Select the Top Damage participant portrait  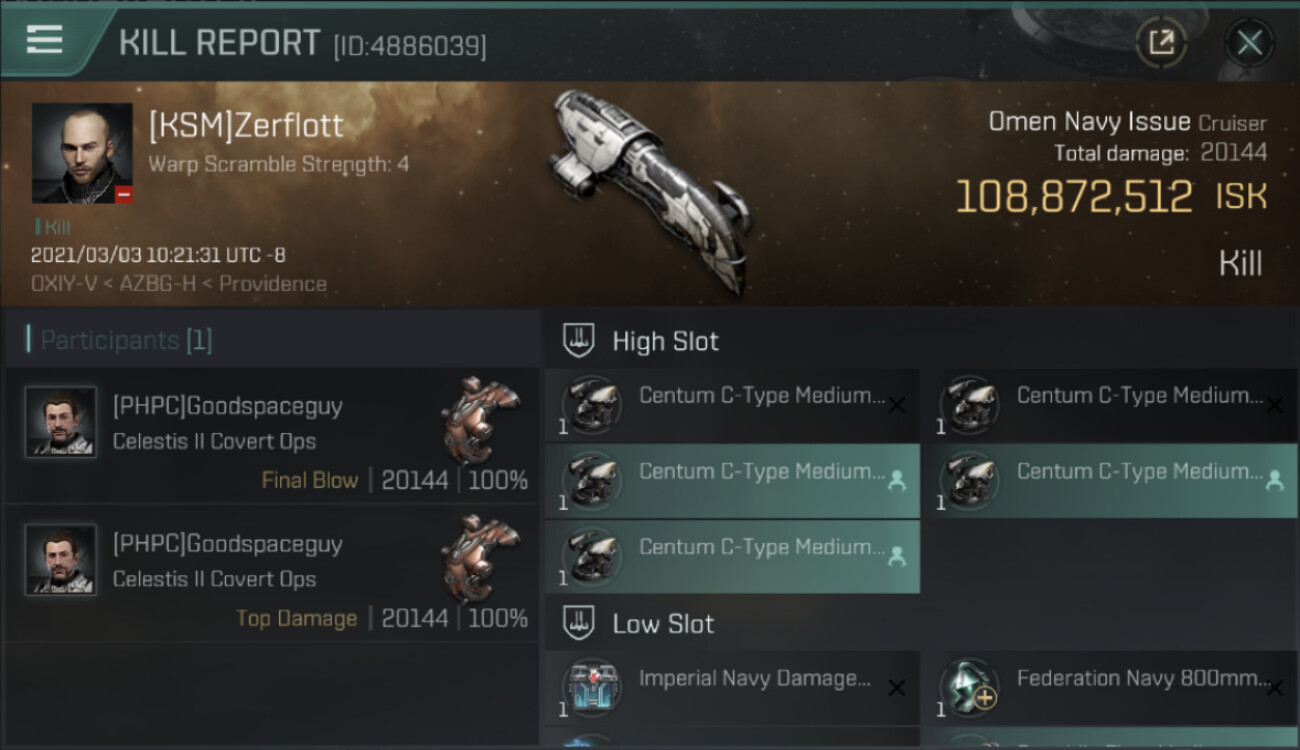click(61, 560)
